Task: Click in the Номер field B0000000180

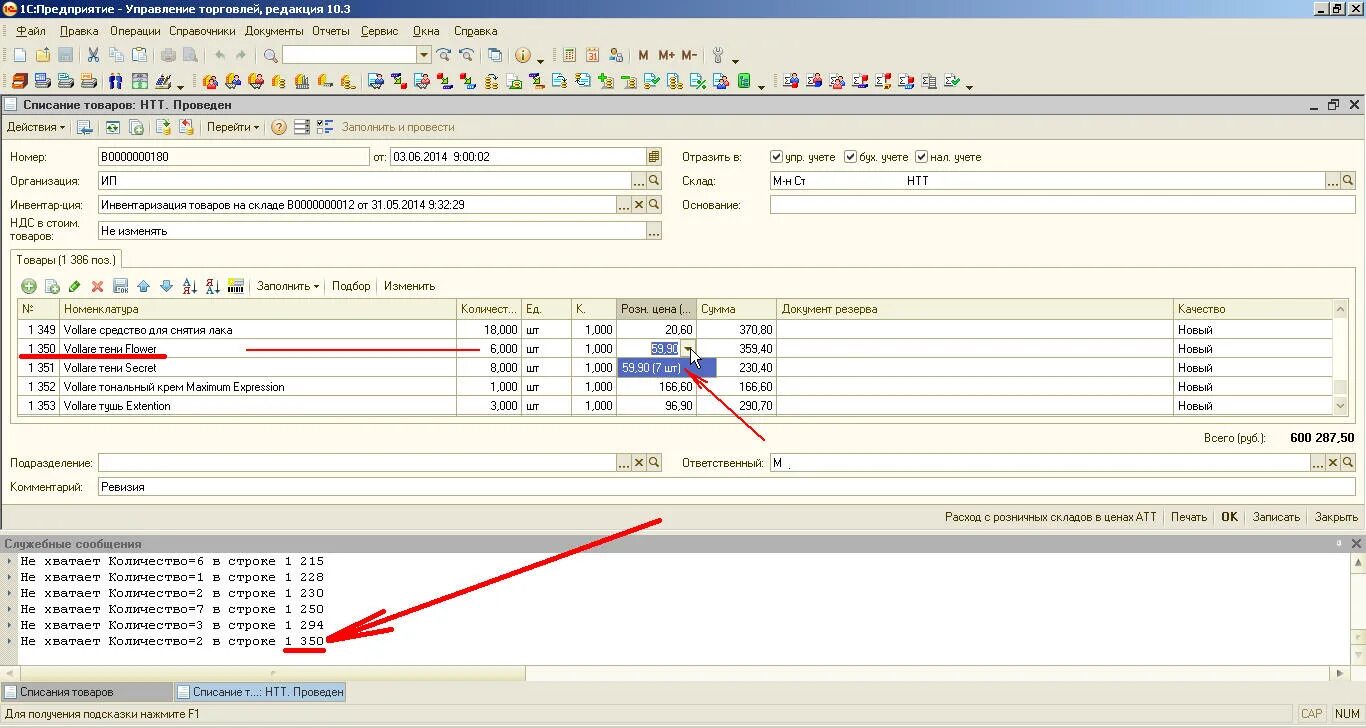Action: pos(234,157)
